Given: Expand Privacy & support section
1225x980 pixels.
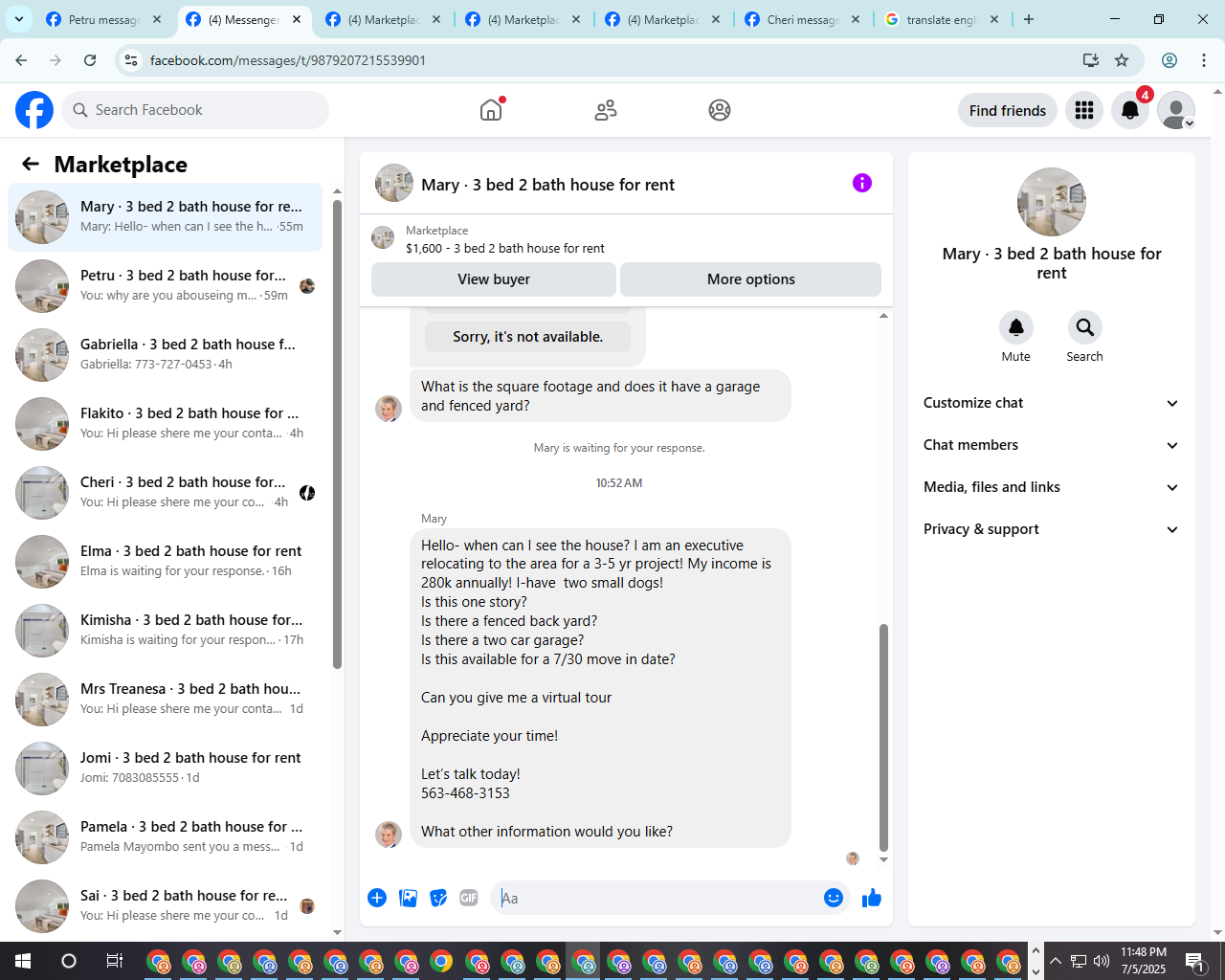Looking at the screenshot, I should (1051, 529).
